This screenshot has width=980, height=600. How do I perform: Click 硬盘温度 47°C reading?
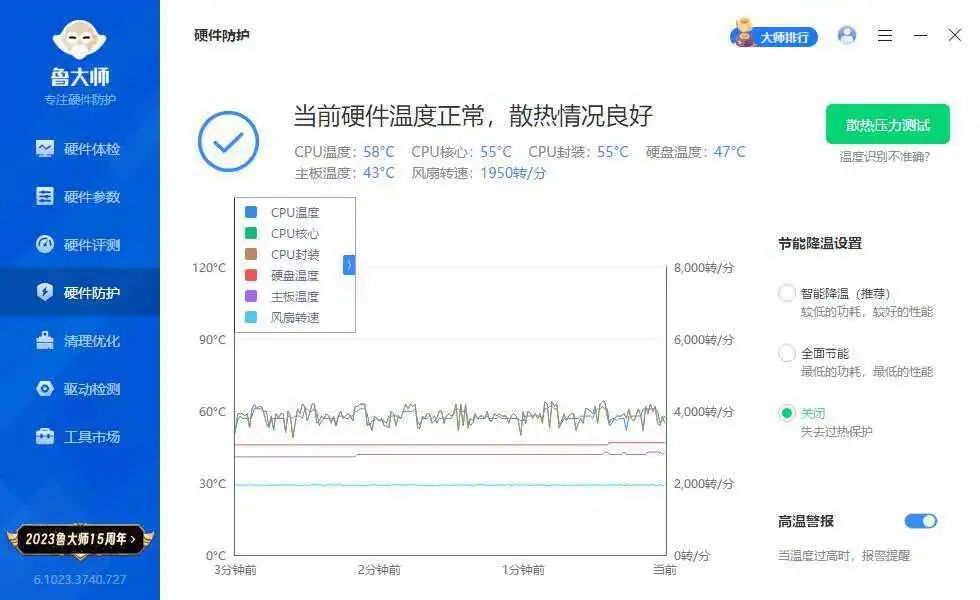696,152
